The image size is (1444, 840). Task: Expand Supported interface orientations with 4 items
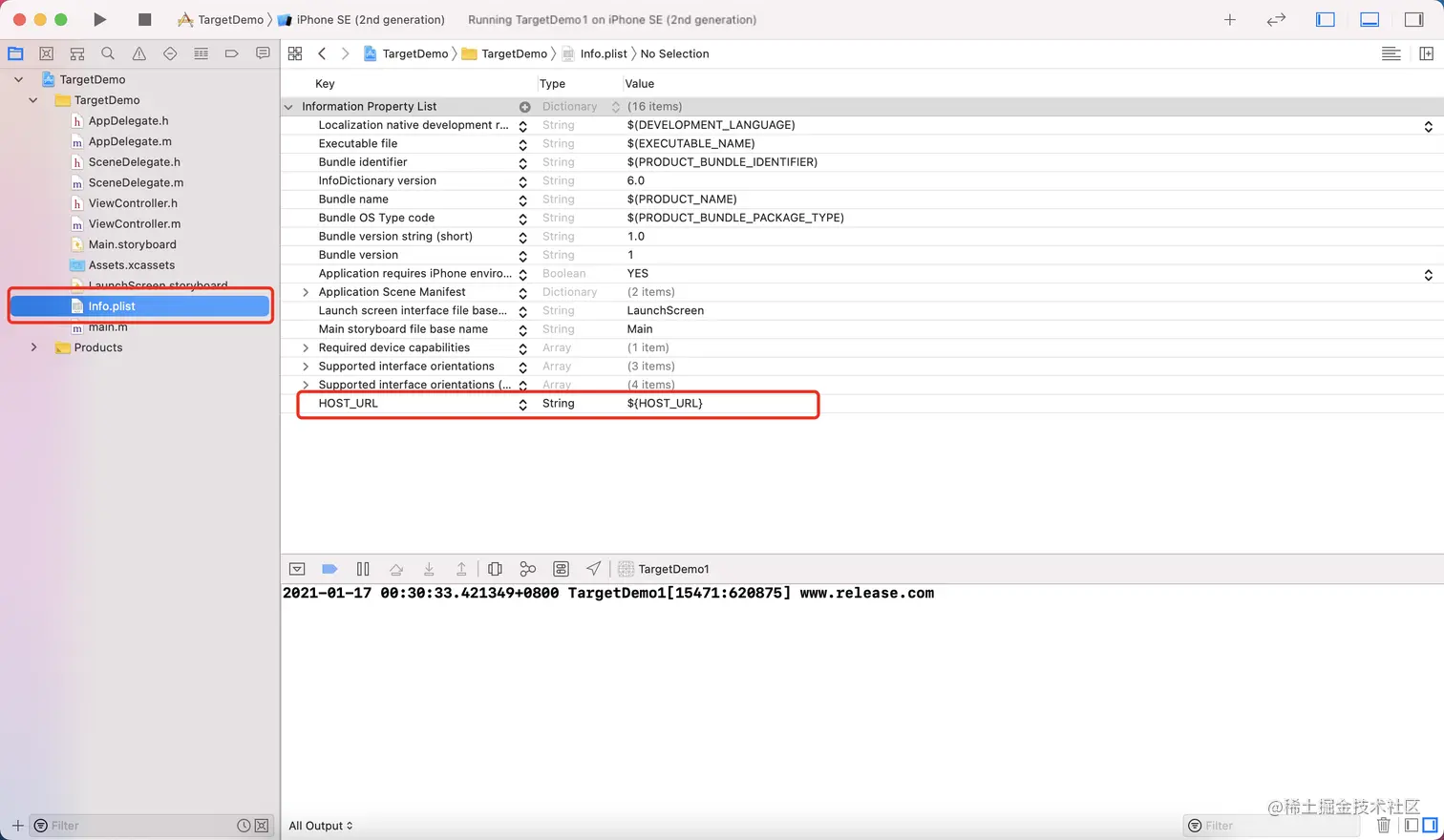tap(306, 385)
